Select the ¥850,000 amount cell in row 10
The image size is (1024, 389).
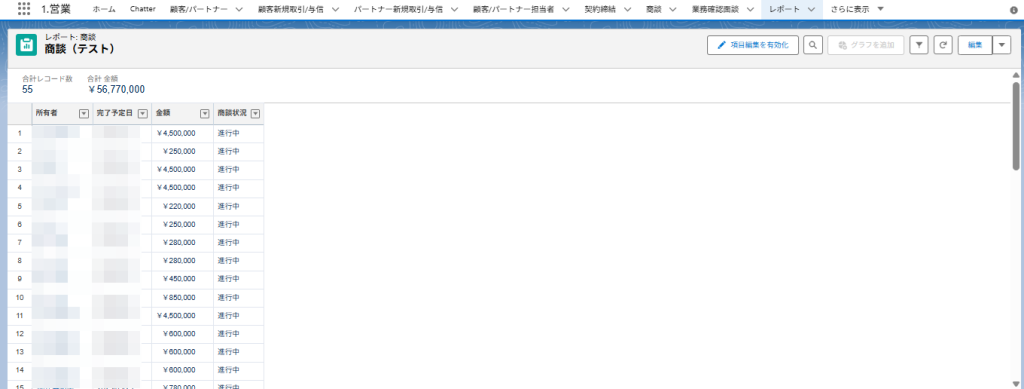pyautogui.click(x=183, y=297)
